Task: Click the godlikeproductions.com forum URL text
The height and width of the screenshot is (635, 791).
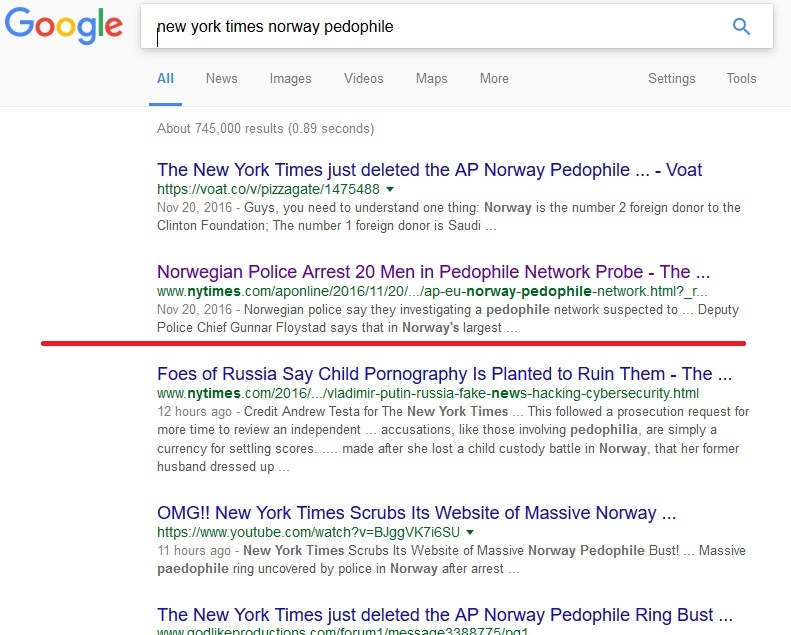Action: coord(343,631)
